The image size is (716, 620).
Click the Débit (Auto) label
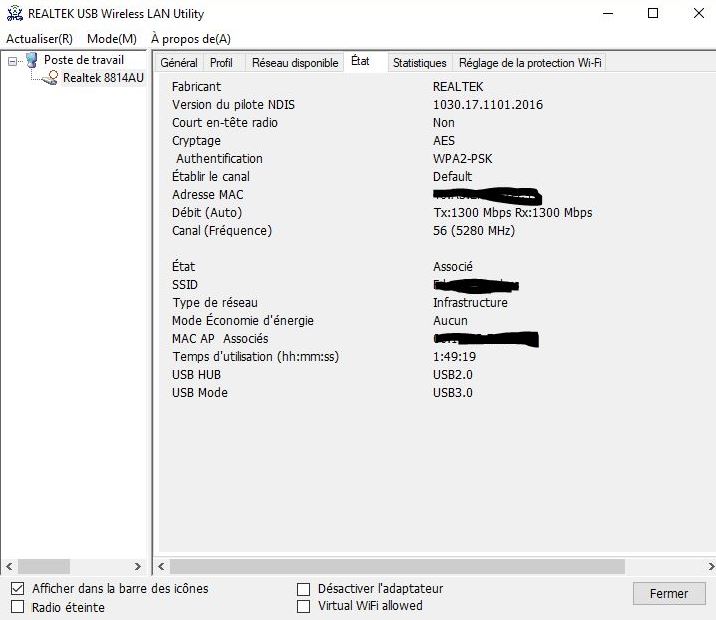tap(207, 213)
